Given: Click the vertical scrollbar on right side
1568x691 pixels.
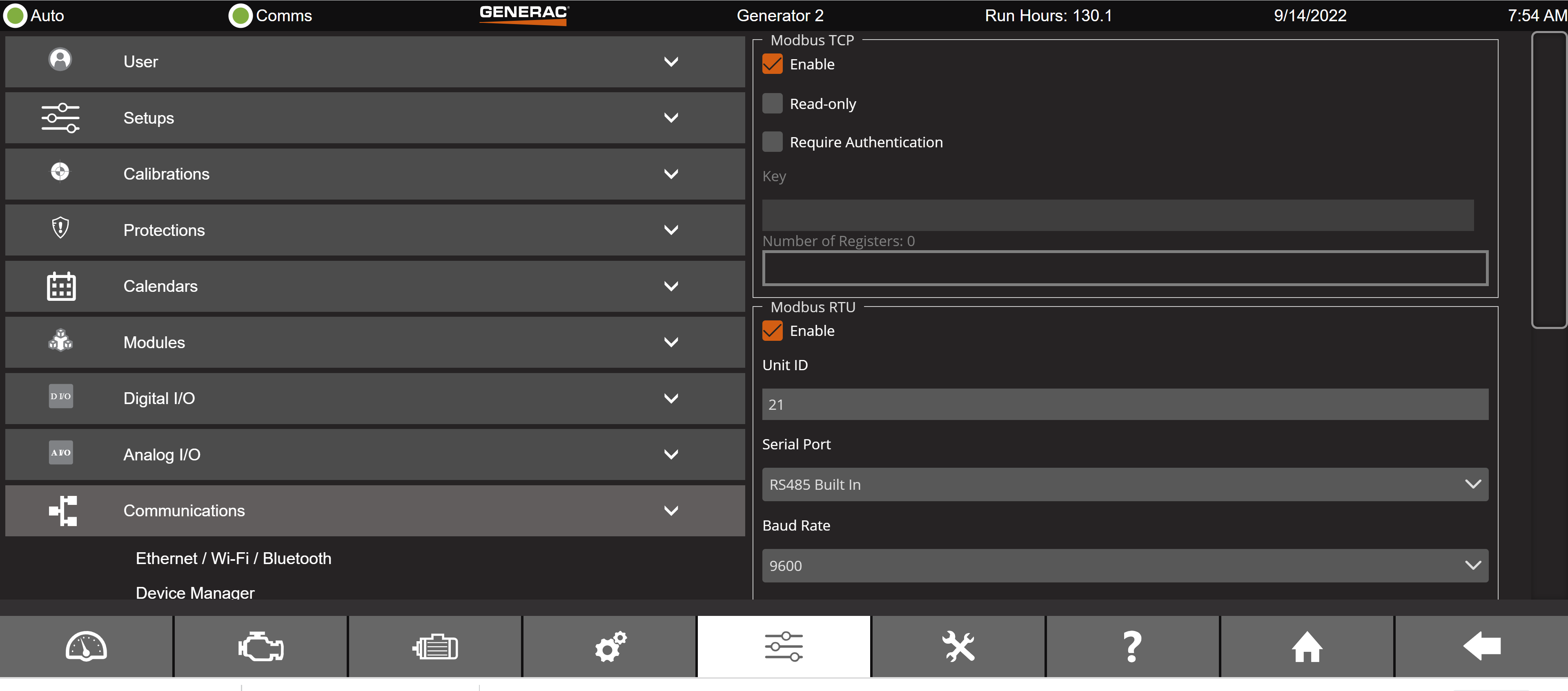Looking at the screenshot, I should pyautogui.click(x=1548, y=180).
